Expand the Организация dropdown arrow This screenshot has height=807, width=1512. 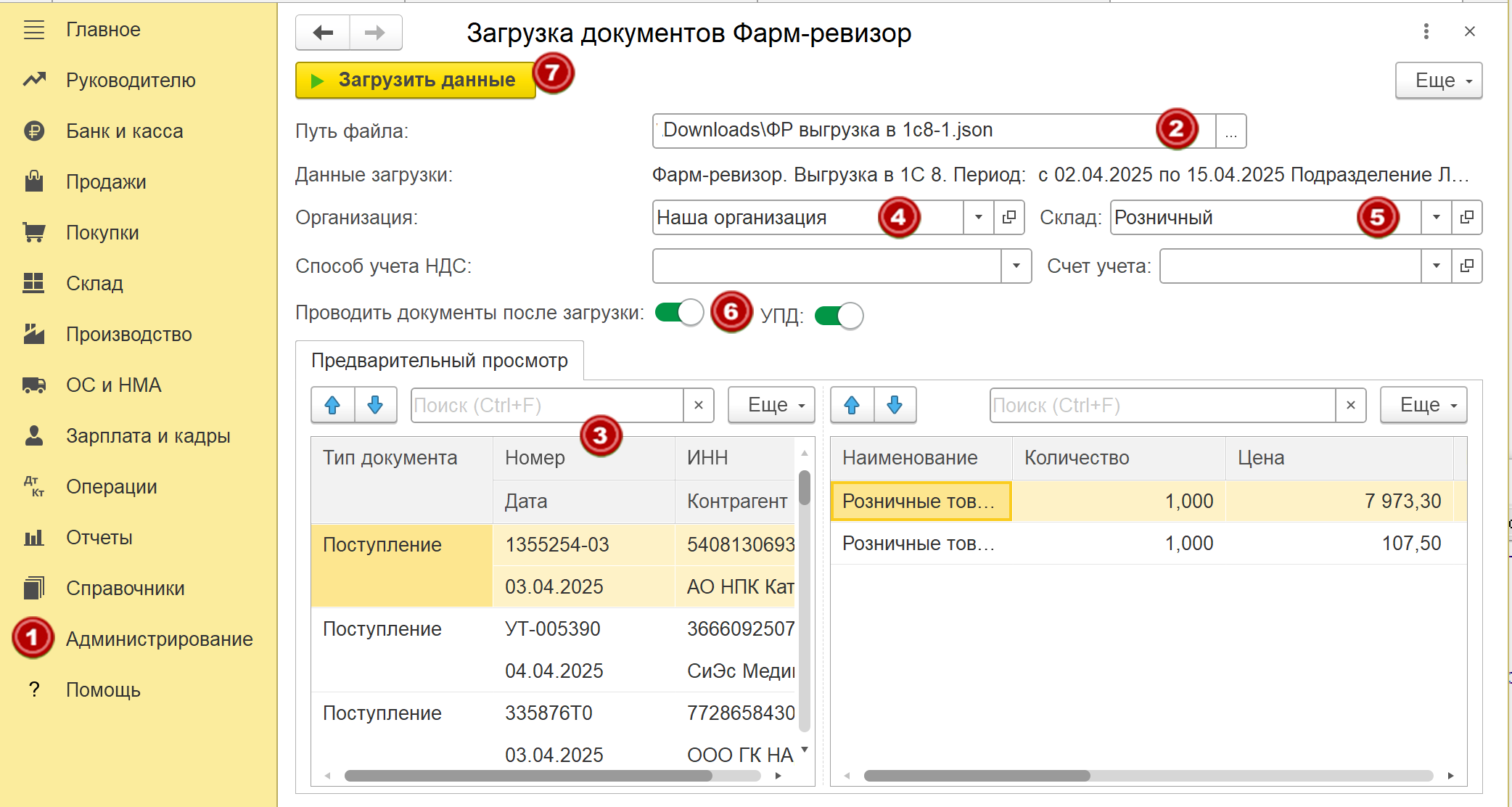978,217
